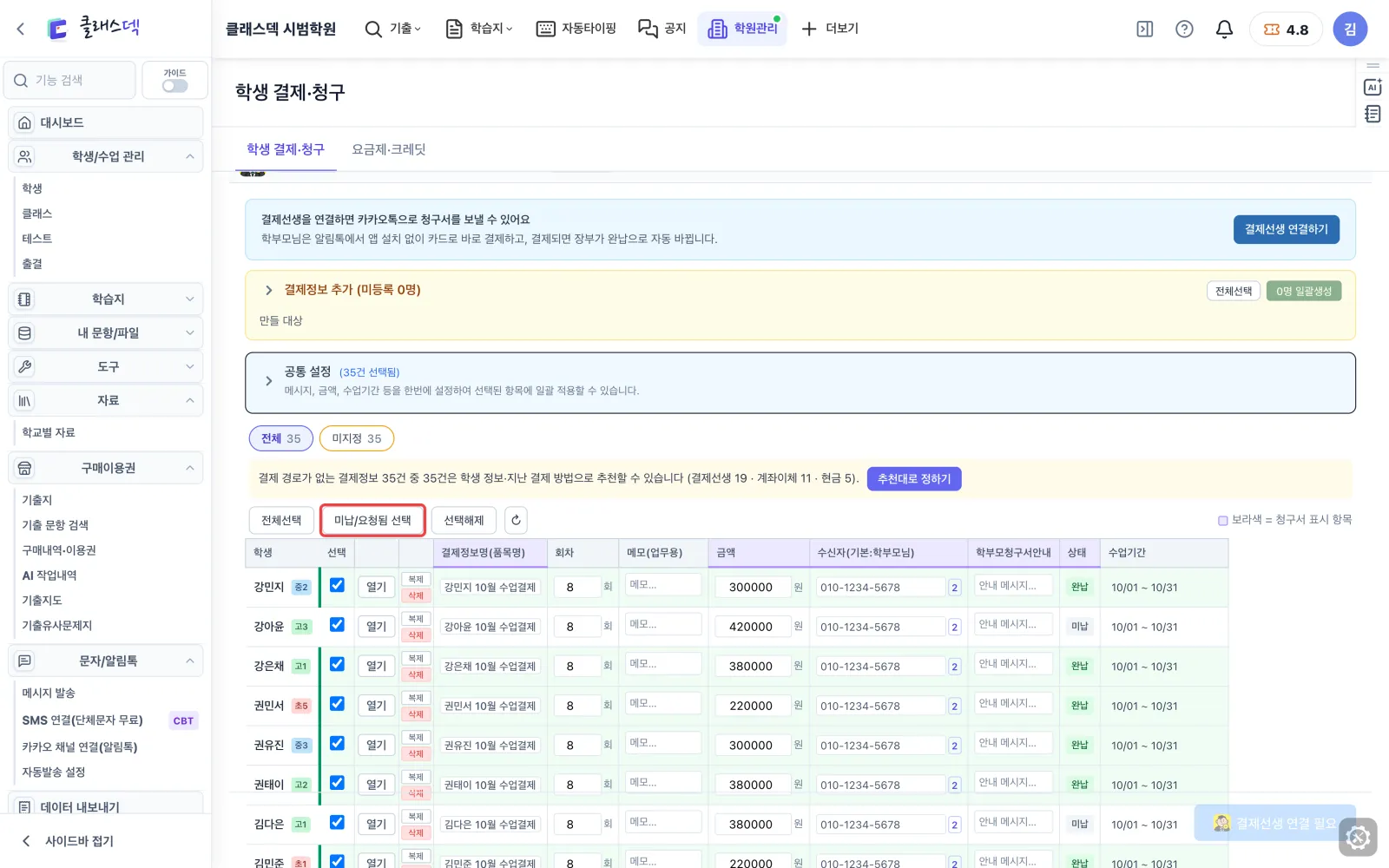Uncheck the checkbox for 강민지
The height and width of the screenshot is (868, 1389).
337,585
